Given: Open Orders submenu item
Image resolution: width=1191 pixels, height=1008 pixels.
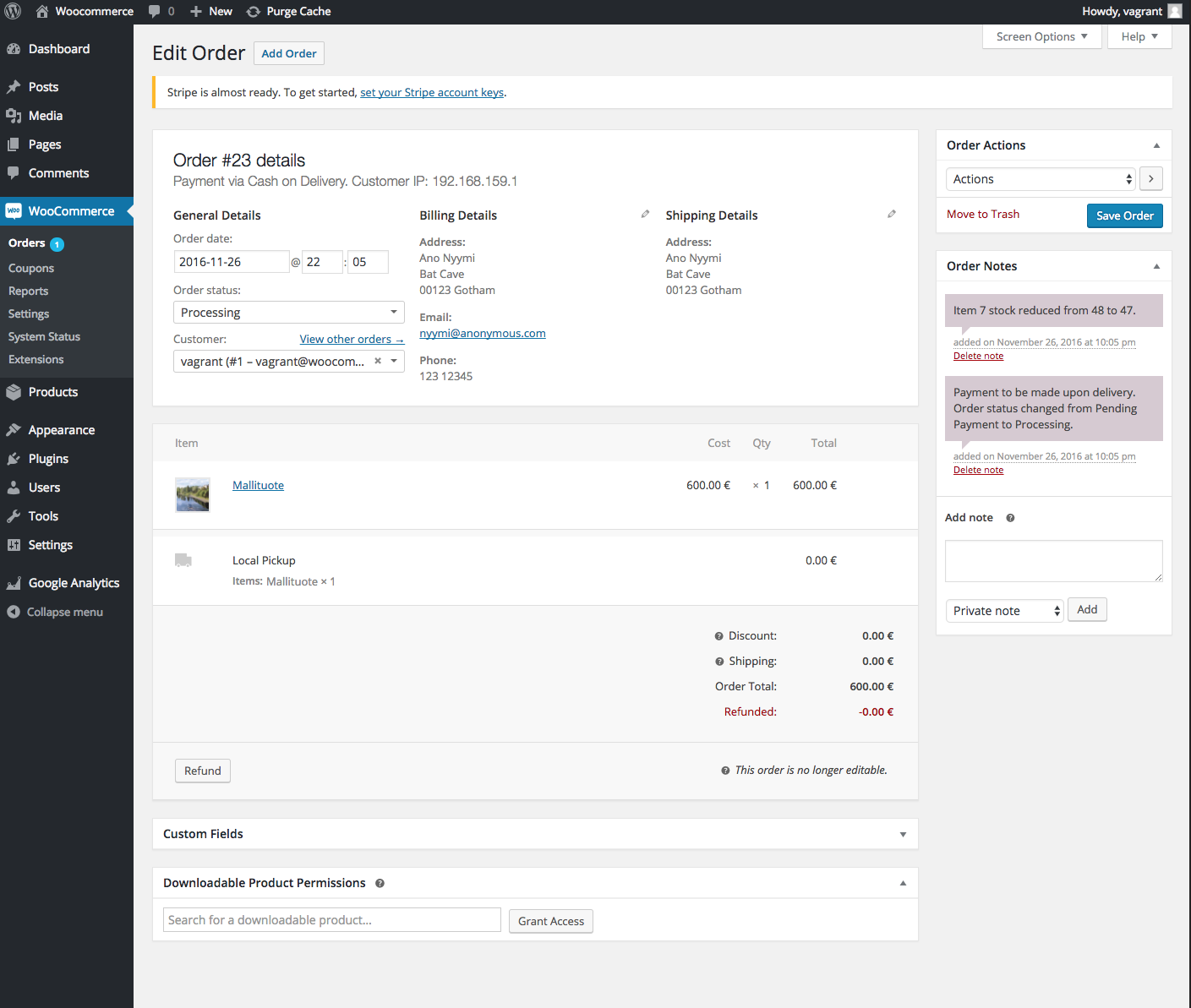Looking at the screenshot, I should pos(27,243).
